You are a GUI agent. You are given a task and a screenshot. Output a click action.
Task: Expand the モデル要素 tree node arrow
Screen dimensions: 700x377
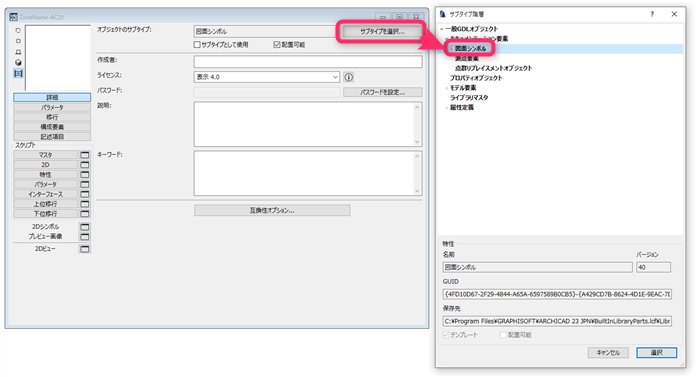446,88
